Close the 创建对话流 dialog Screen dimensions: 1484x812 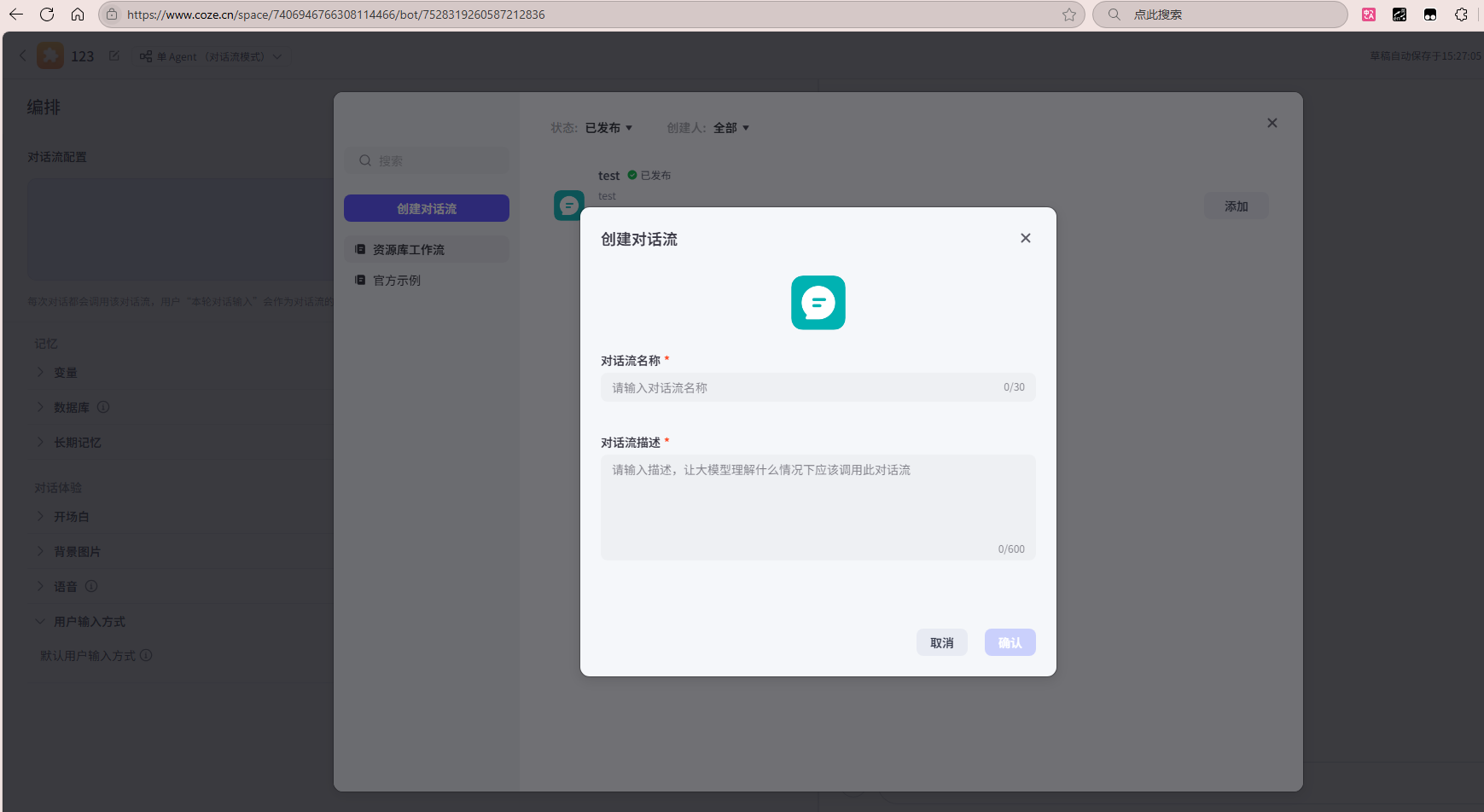click(1025, 239)
